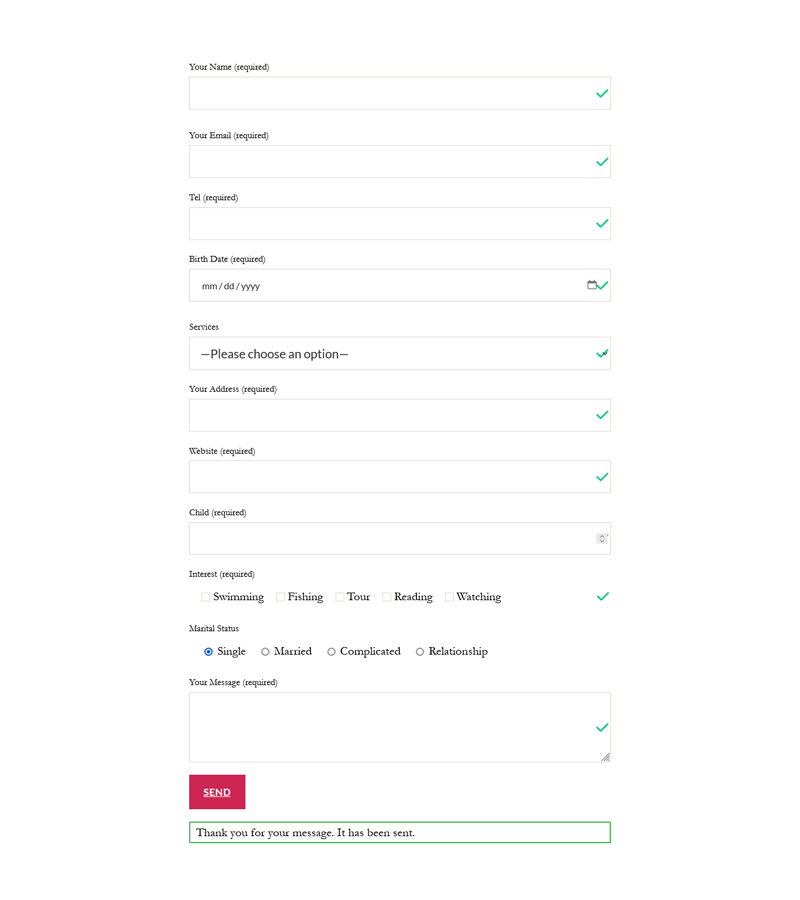Tick the Reading interest checkbox

385,596
